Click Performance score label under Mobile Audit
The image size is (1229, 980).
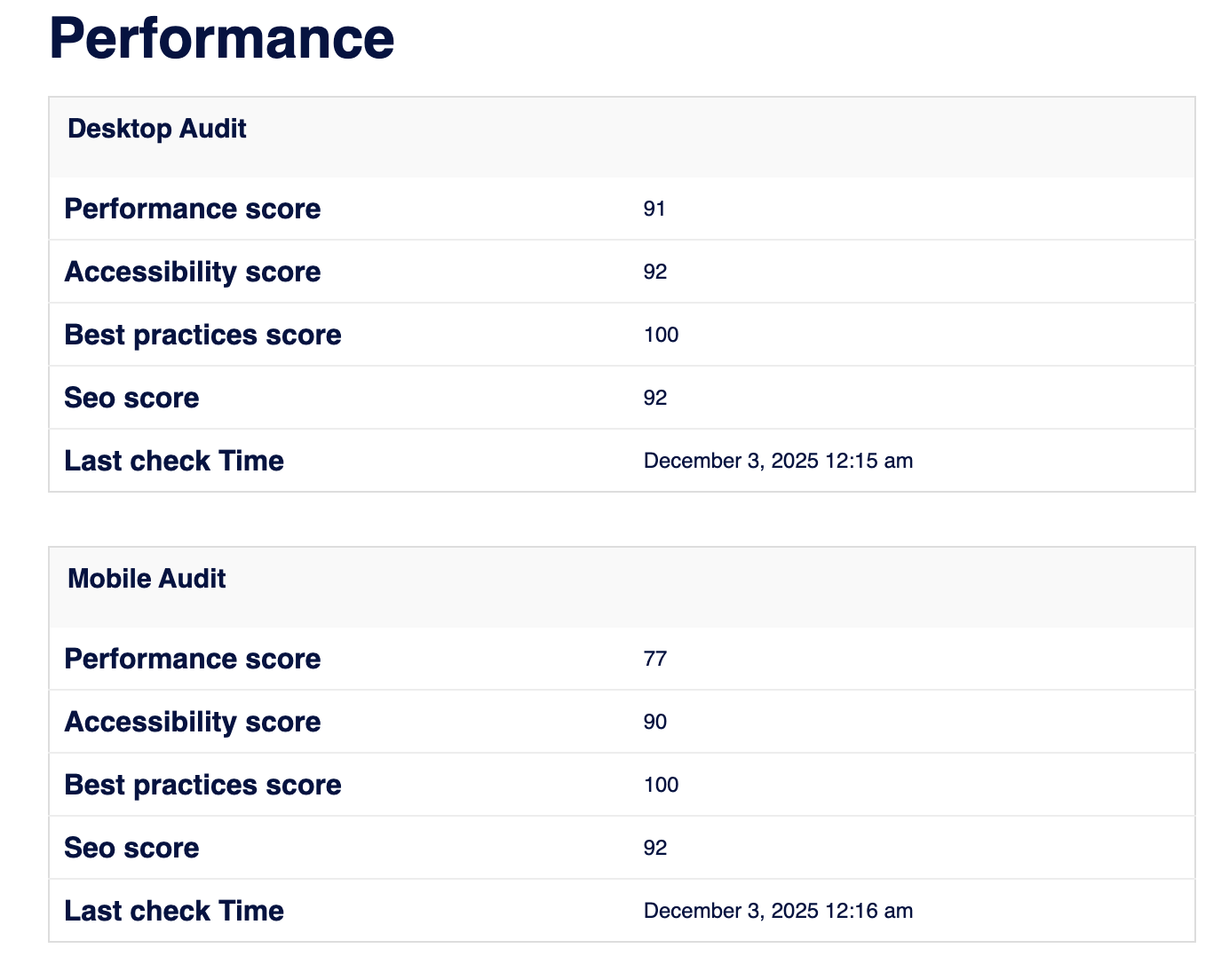coord(193,660)
